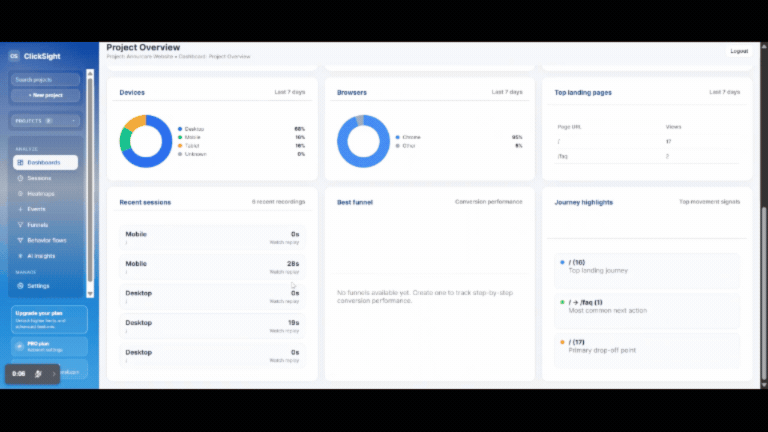Expand the chevron on the recording widget

pos(54,373)
